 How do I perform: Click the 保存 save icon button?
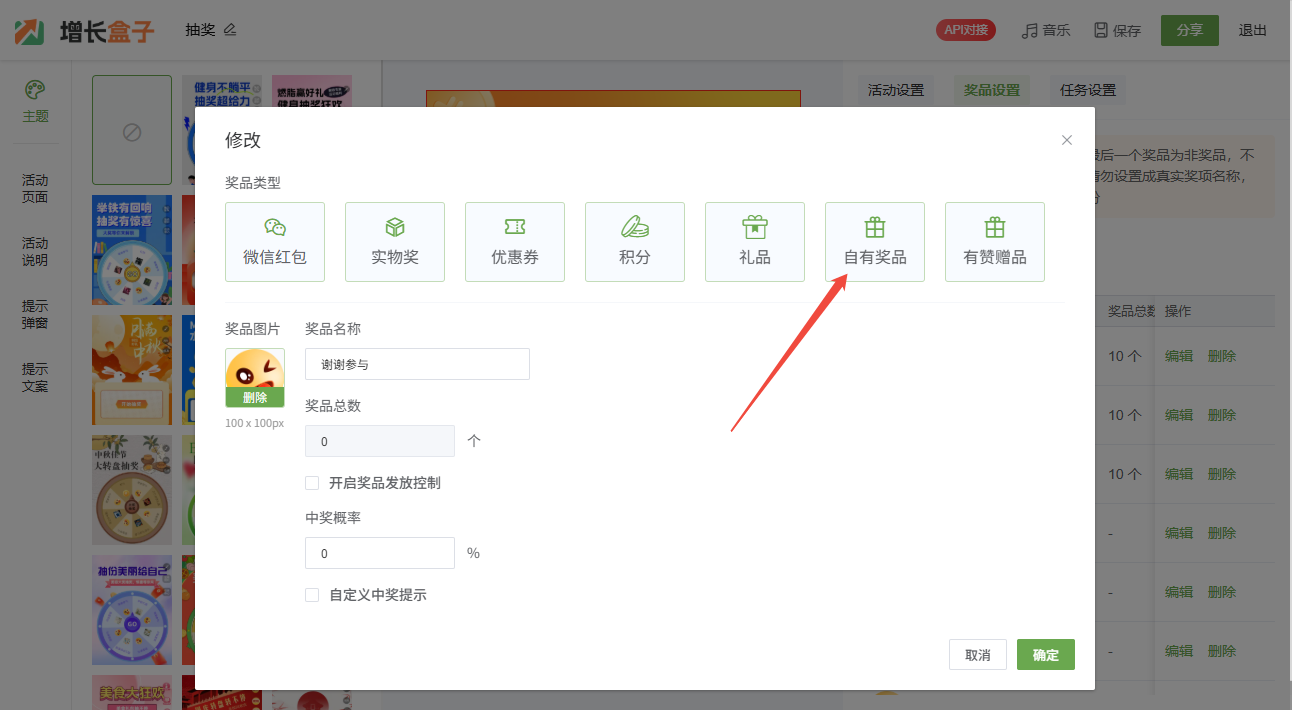point(1117,30)
